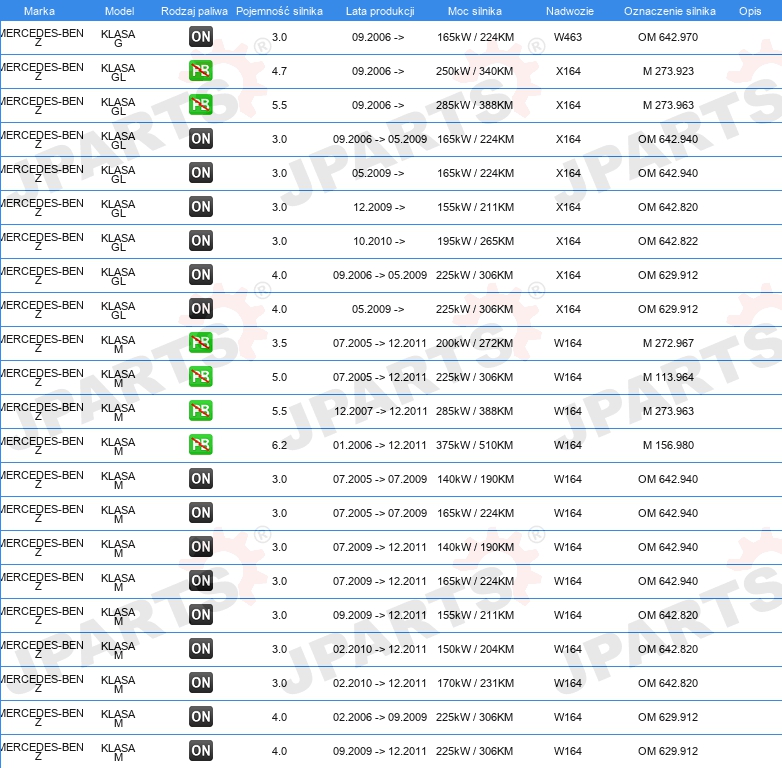Click the ON icon in the 170kW / 231KM row
This screenshot has height=768, width=782.
click(x=201, y=683)
